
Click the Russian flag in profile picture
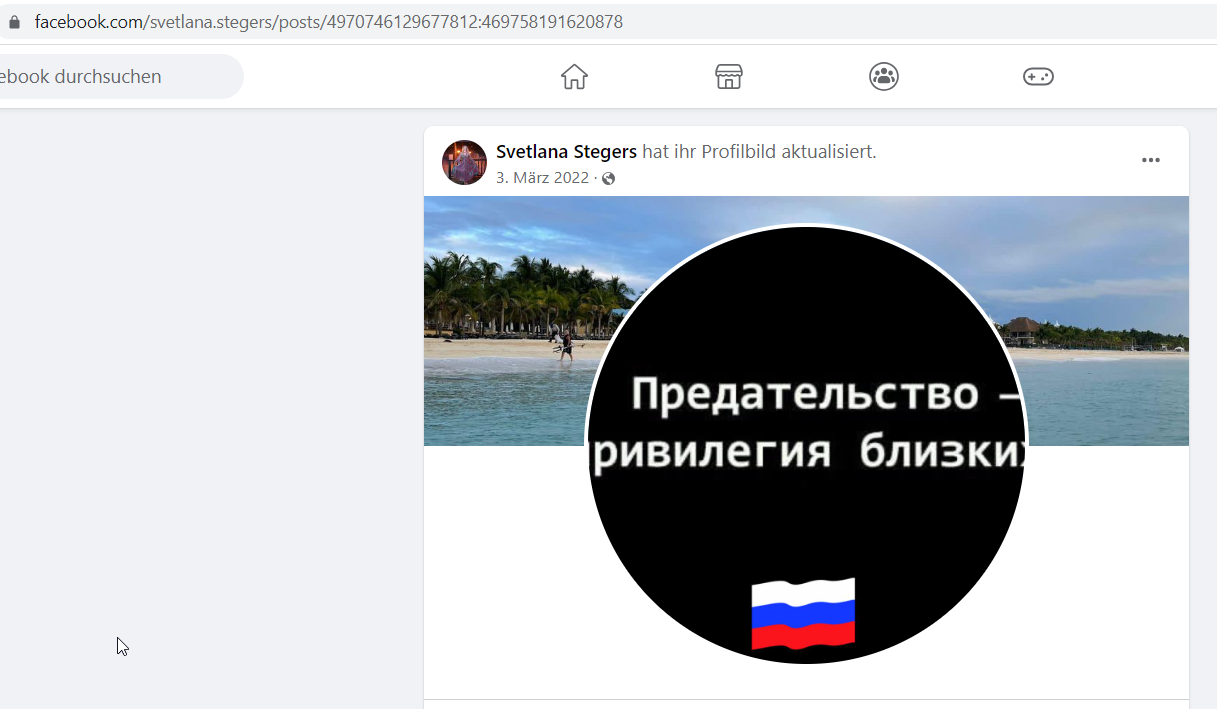tap(803, 614)
